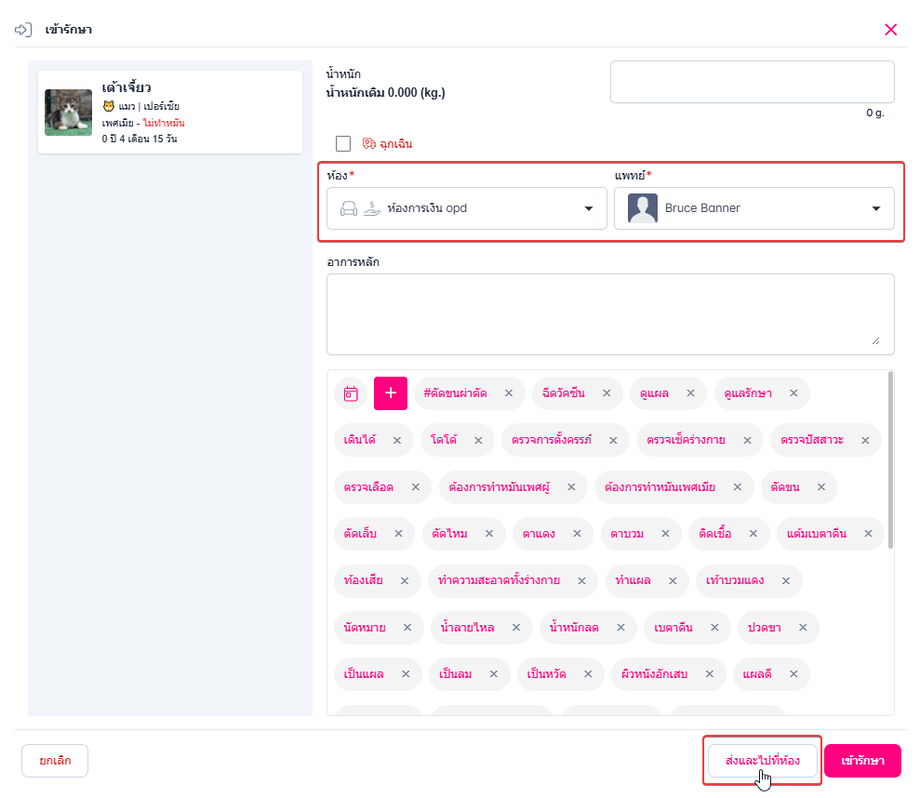Remove the ตัดไหม tag
The width and height of the screenshot is (920, 798).
point(489,533)
